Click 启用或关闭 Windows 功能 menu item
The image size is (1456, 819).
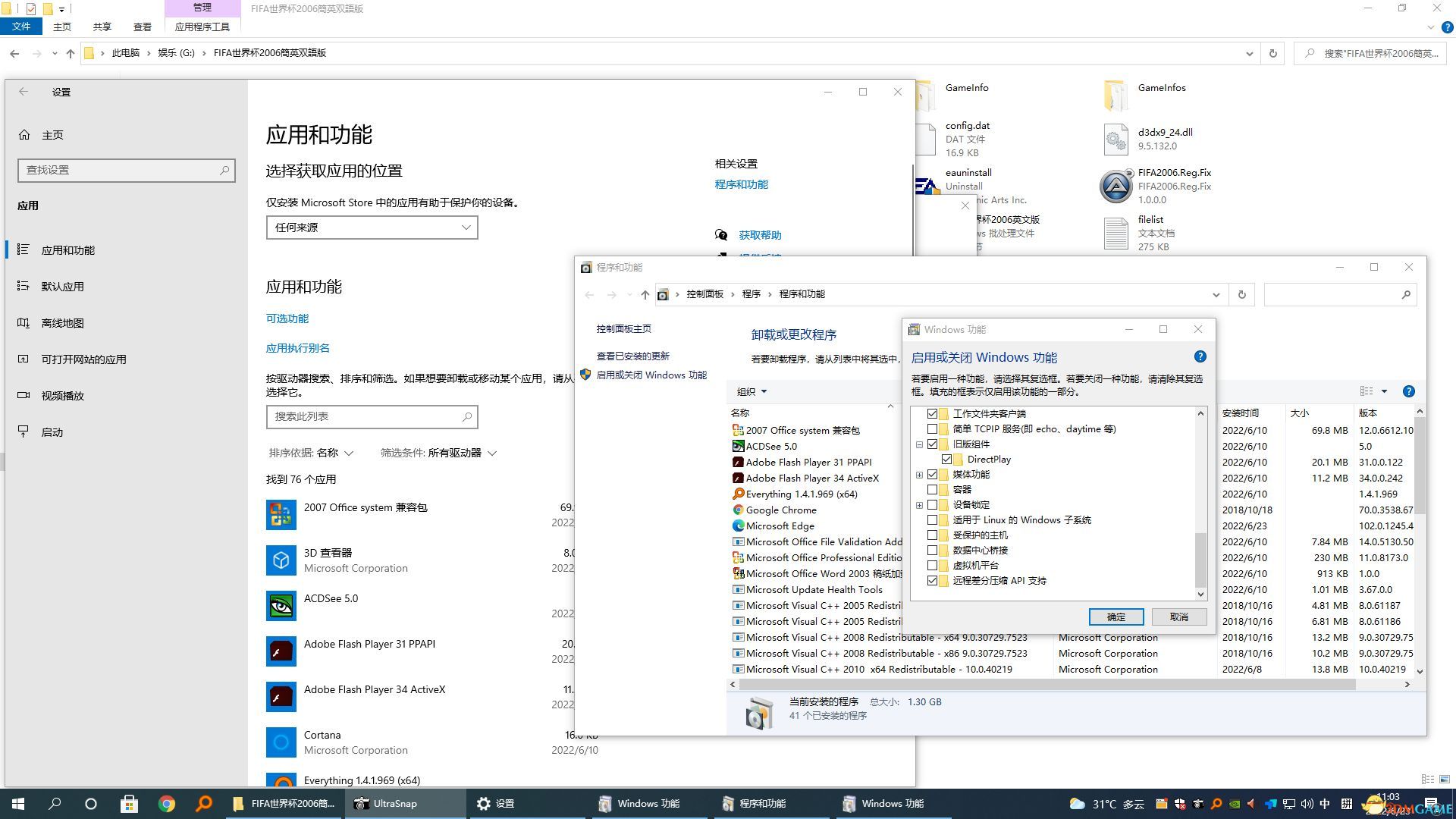[x=651, y=375]
